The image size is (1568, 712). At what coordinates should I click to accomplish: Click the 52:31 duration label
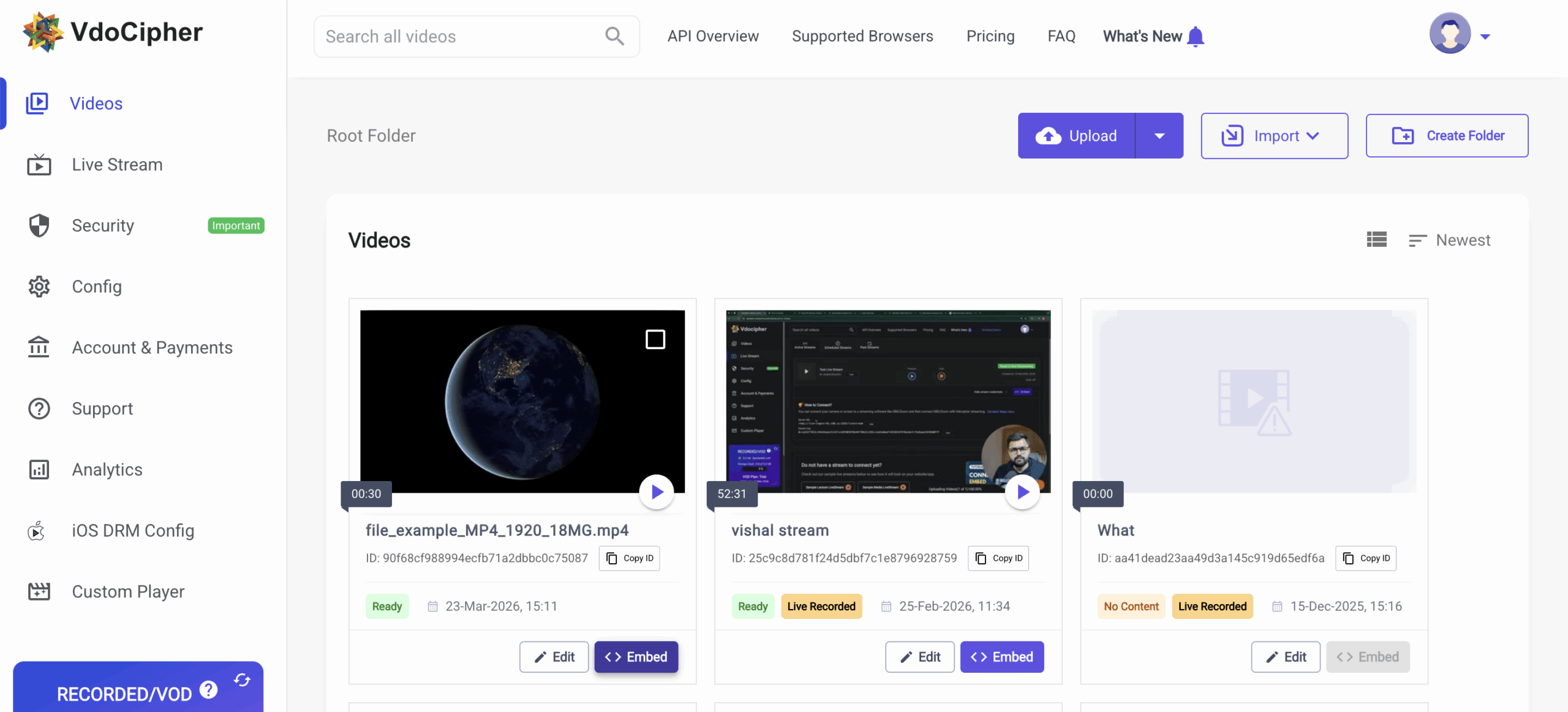732,494
